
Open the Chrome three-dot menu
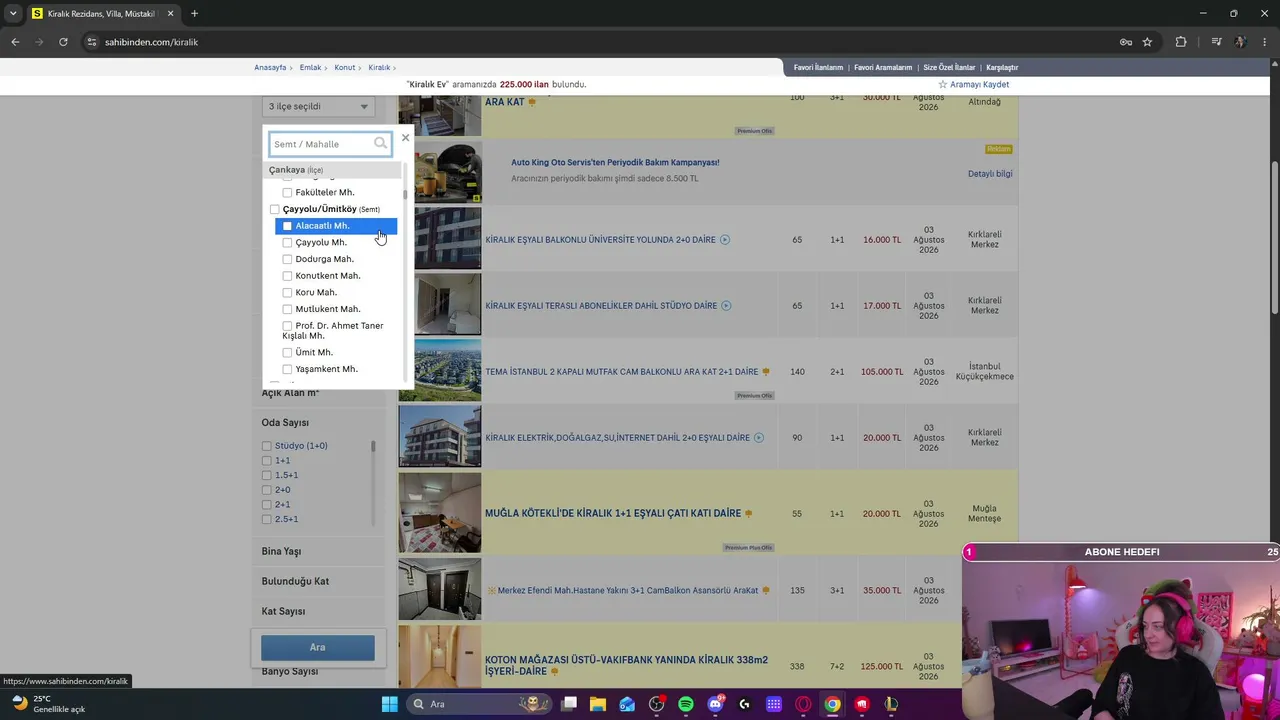point(1265,42)
